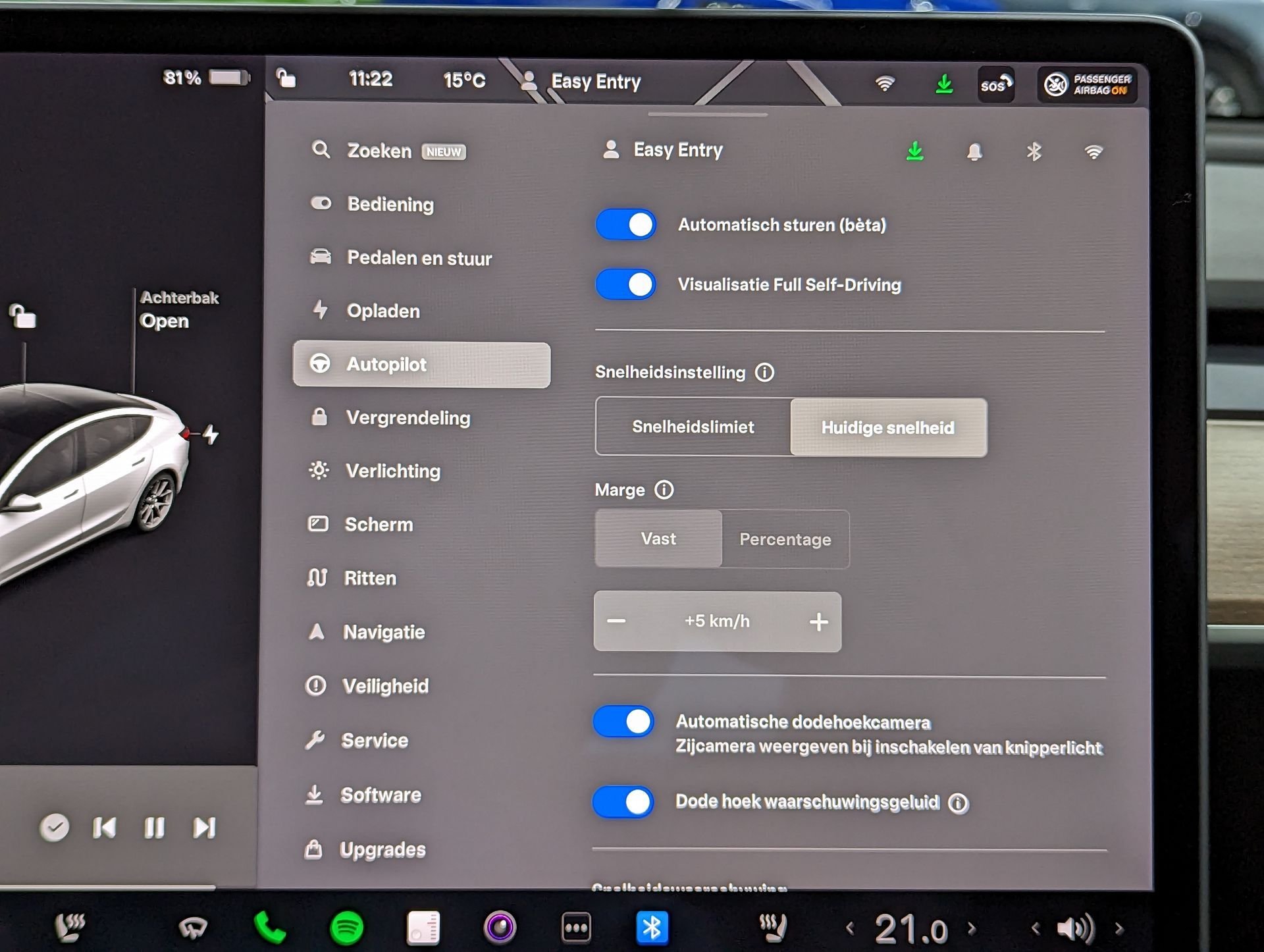The image size is (1264, 952).
Task: Open the Scherm display settings
Action: point(360,525)
